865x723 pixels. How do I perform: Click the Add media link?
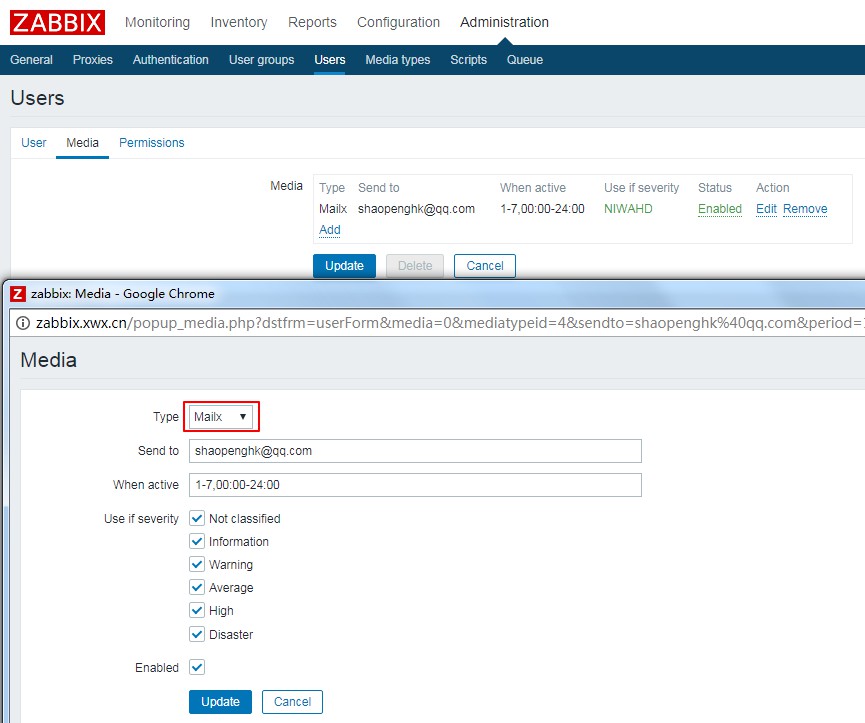pos(330,230)
